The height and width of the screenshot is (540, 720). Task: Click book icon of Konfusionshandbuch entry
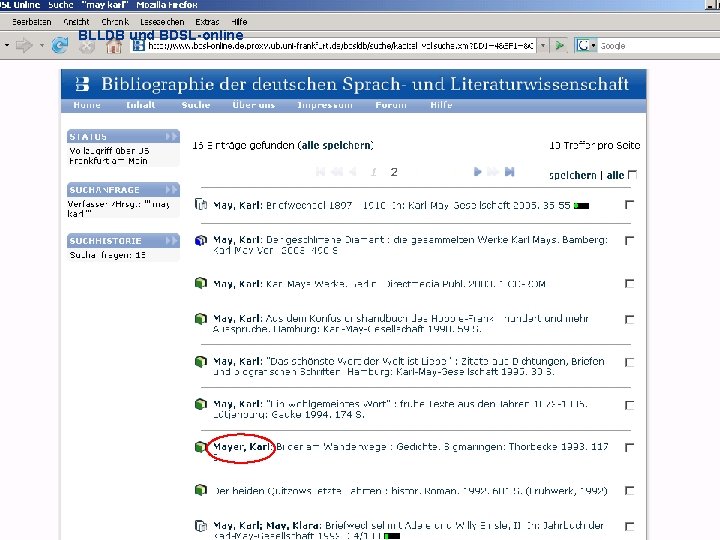[x=201, y=319]
